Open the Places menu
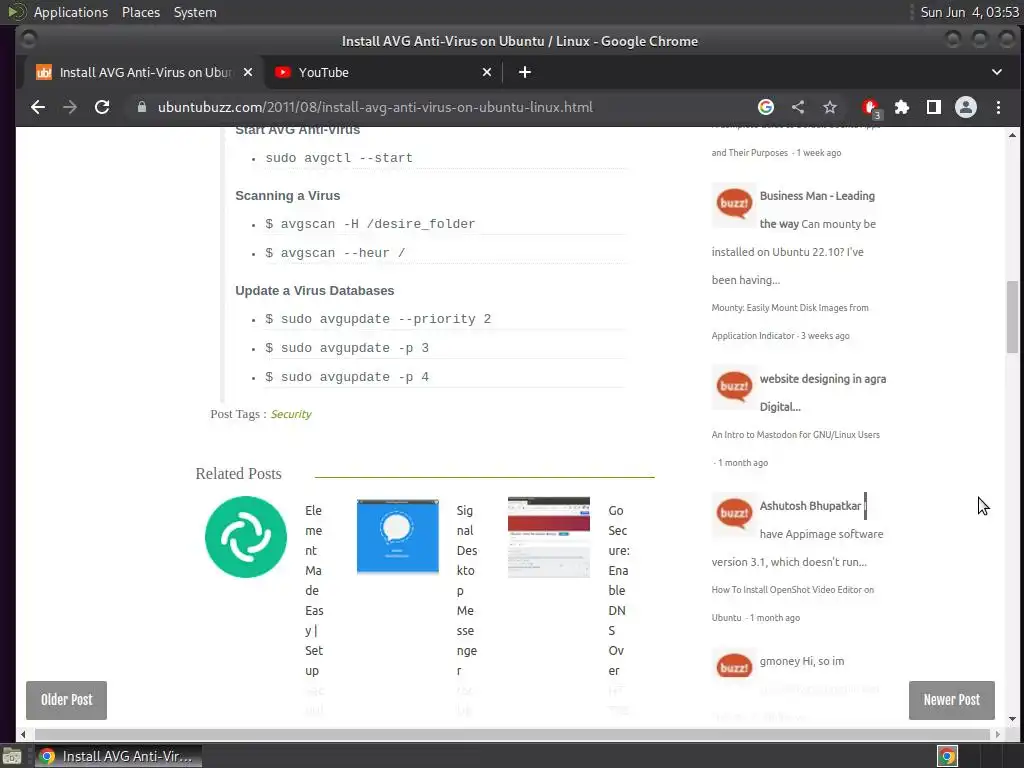Screen dimensions: 1024x768 point(140,12)
